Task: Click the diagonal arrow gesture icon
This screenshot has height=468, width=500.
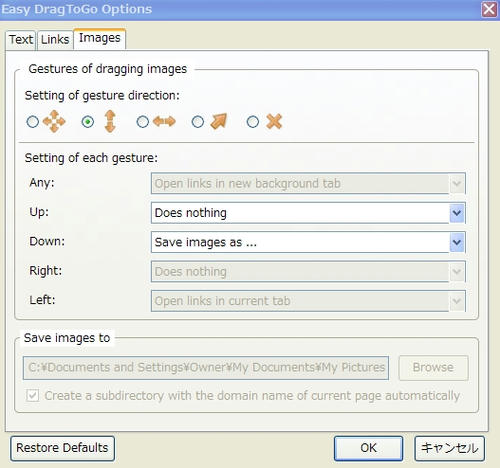Action: [x=219, y=121]
